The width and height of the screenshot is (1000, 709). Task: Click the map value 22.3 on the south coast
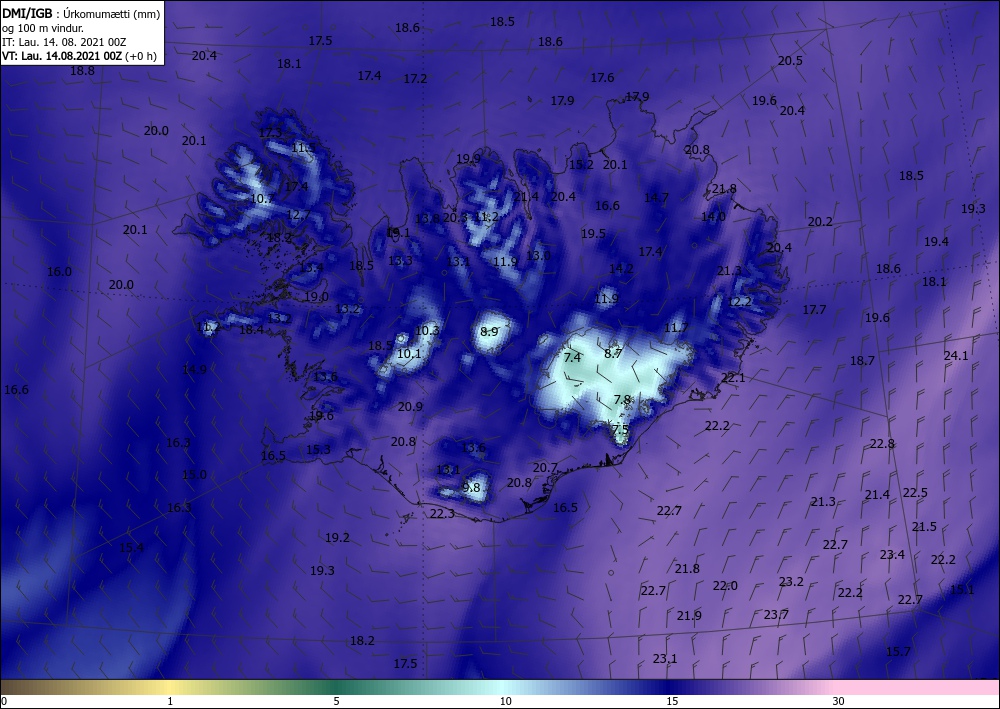[442, 513]
